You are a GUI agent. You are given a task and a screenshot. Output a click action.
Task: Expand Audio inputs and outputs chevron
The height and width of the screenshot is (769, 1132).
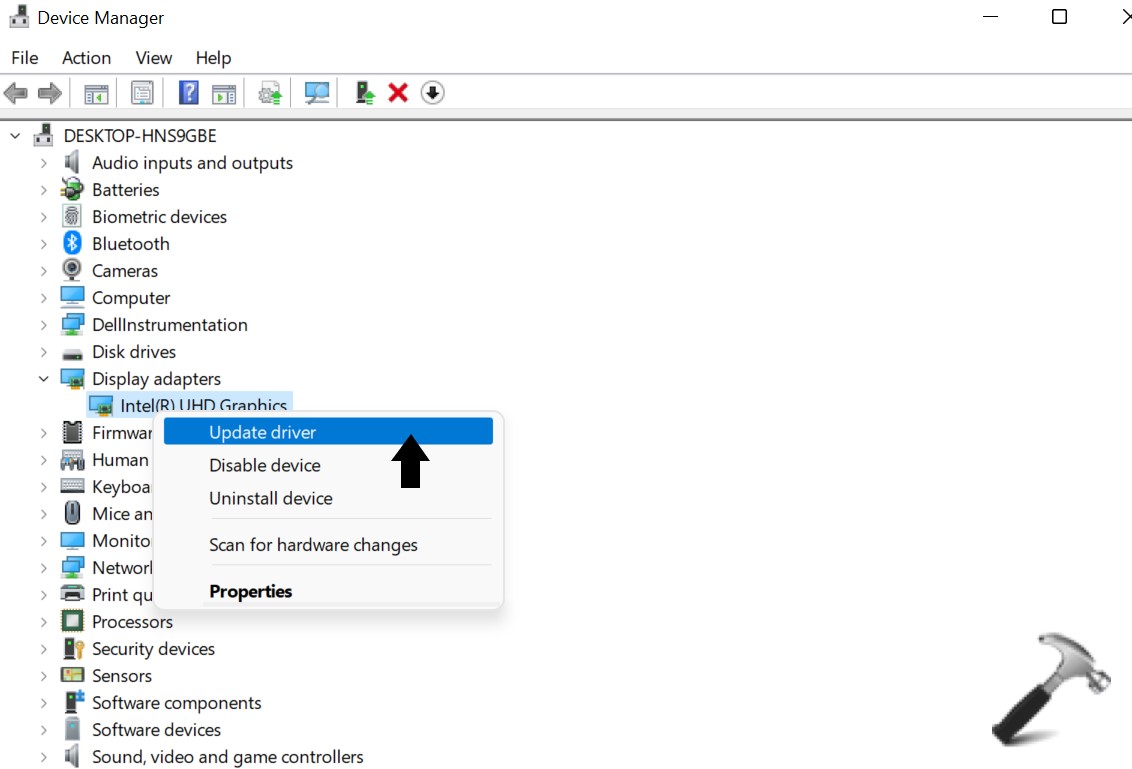[x=43, y=163]
